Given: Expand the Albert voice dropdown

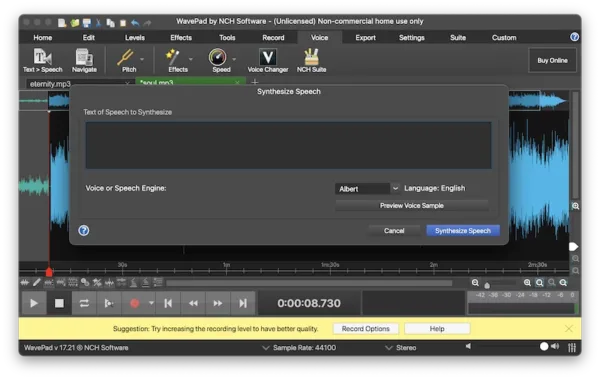Looking at the screenshot, I should pyautogui.click(x=395, y=188).
